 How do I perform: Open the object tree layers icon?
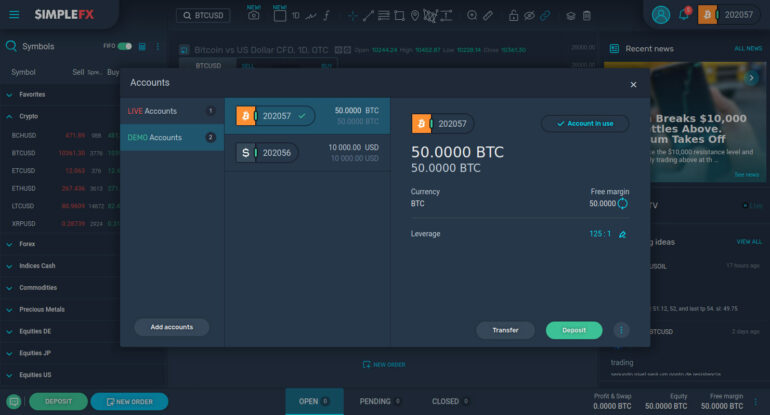click(x=571, y=16)
